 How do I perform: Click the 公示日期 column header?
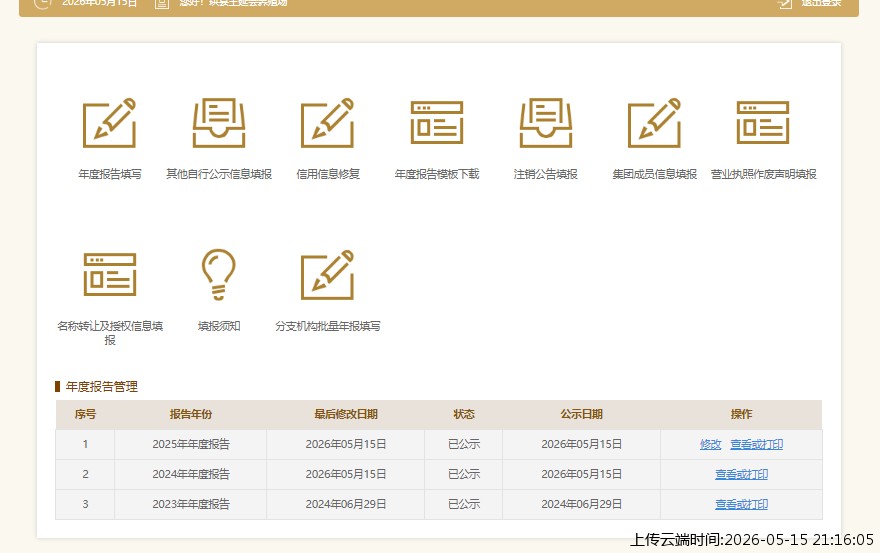point(581,414)
